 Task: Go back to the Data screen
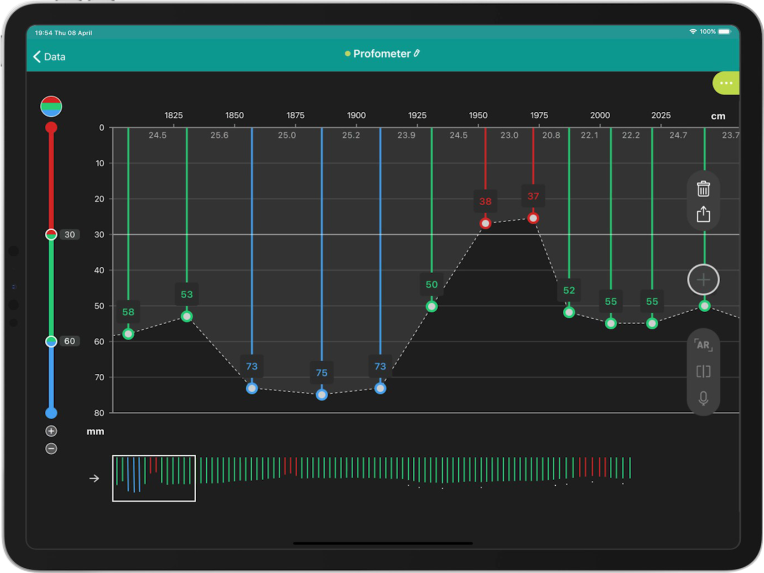49,57
